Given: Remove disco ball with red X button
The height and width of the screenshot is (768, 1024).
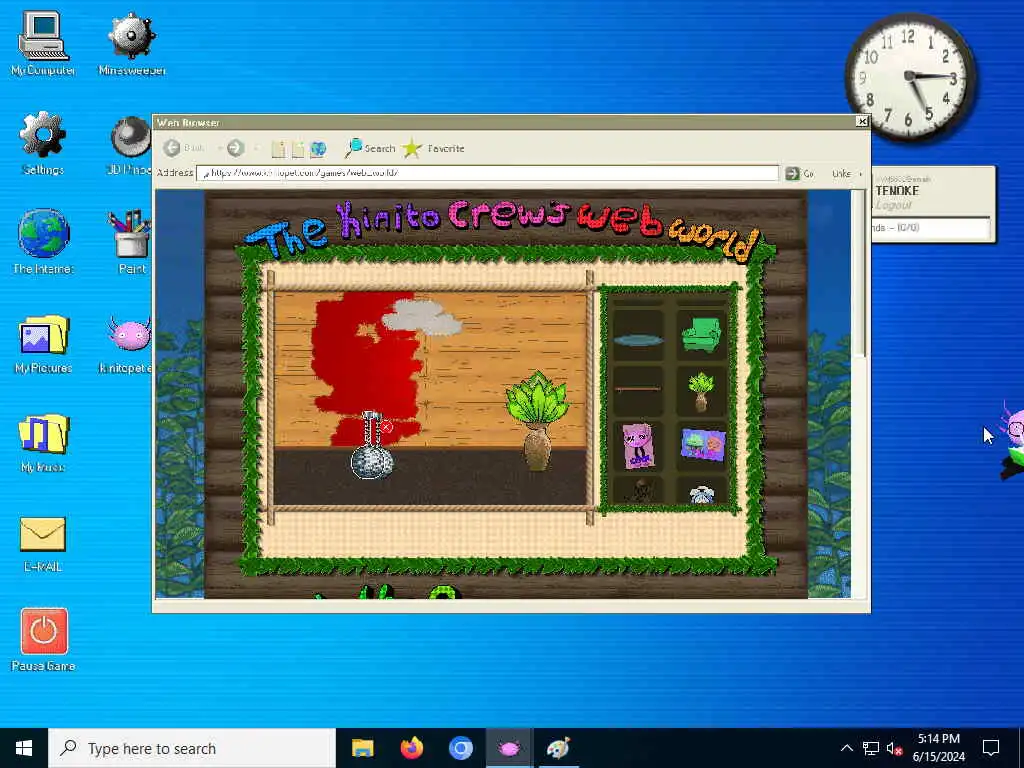Looking at the screenshot, I should tap(387, 427).
